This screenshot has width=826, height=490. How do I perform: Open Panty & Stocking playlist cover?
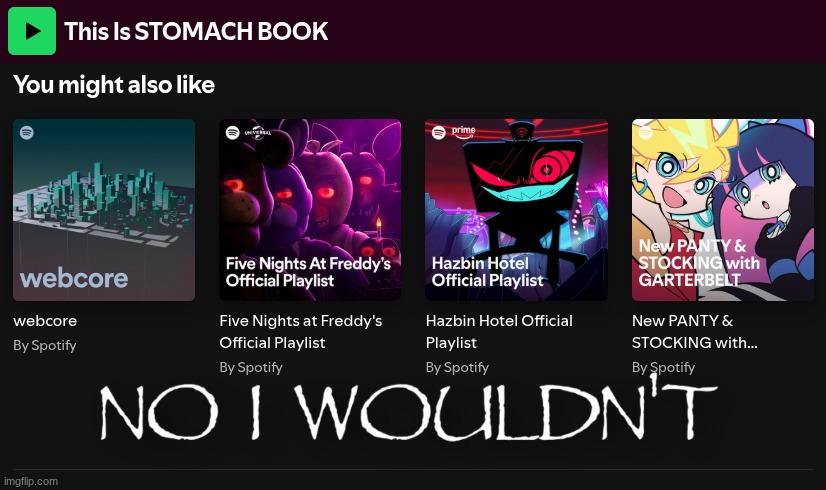pyautogui.click(x=723, y=210)
